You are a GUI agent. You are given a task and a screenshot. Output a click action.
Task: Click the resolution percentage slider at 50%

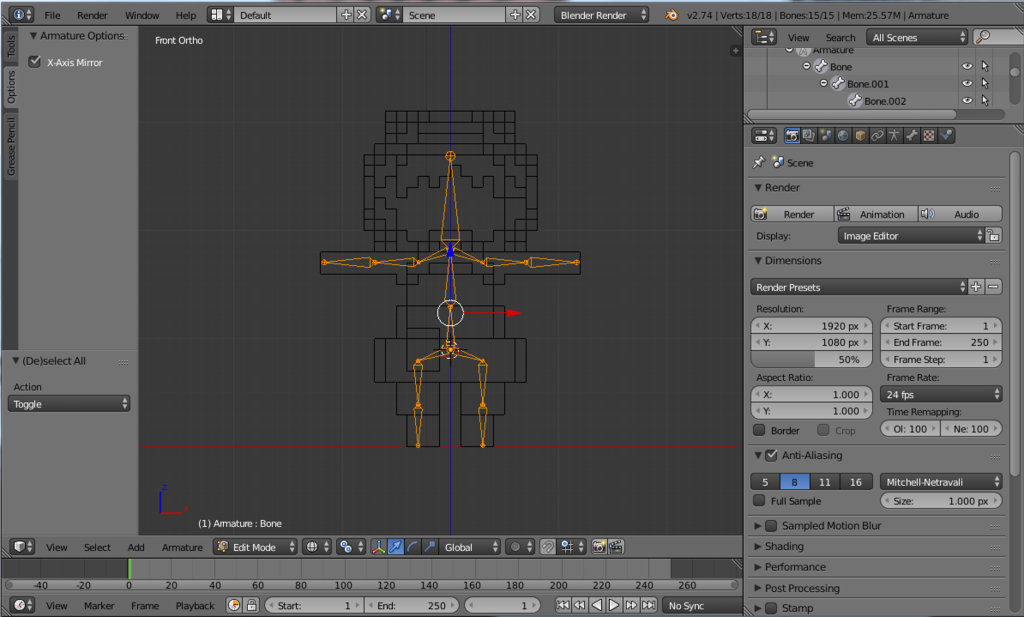pyautogui.click(x=811, y=359)
